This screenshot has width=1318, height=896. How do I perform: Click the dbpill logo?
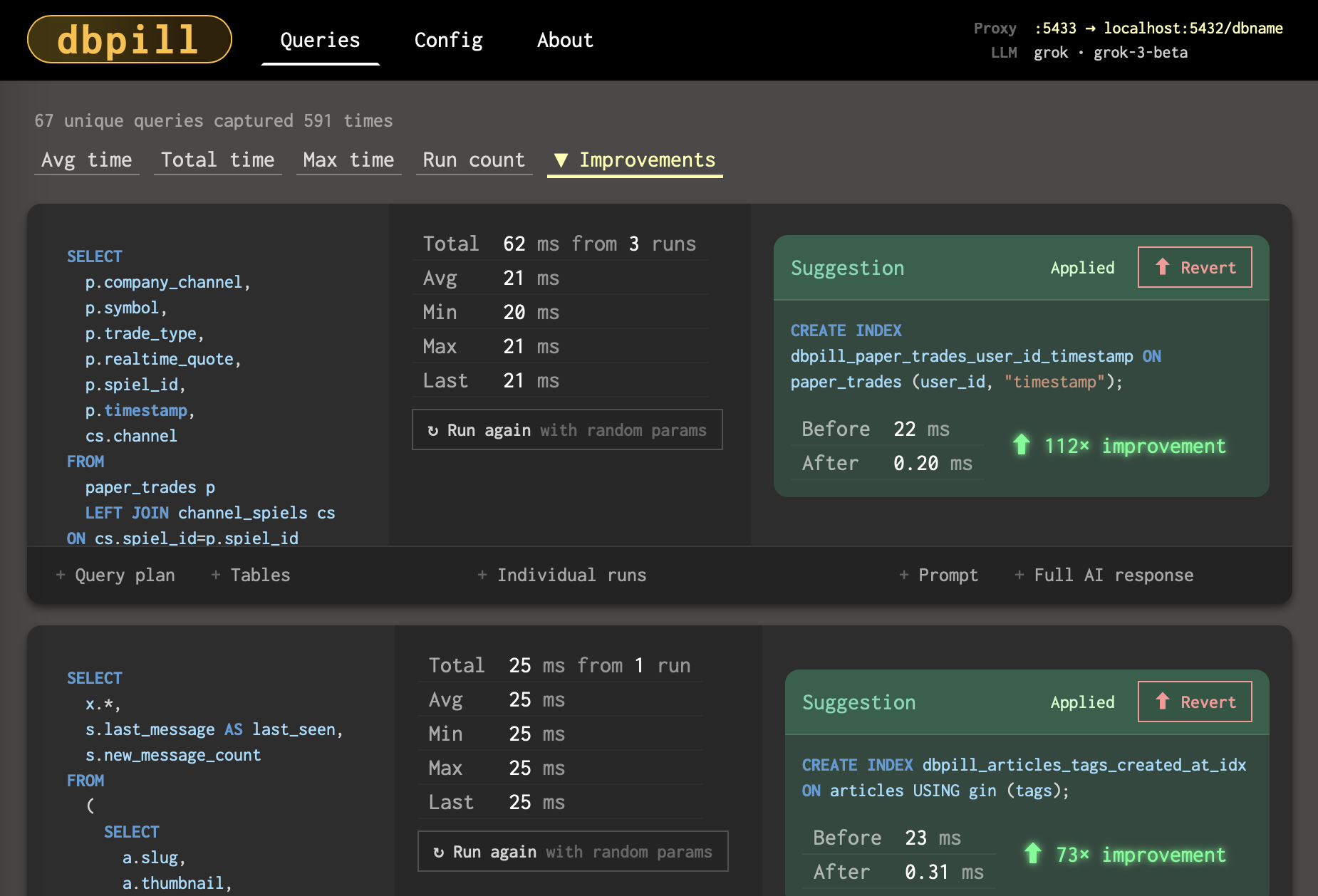129,39
